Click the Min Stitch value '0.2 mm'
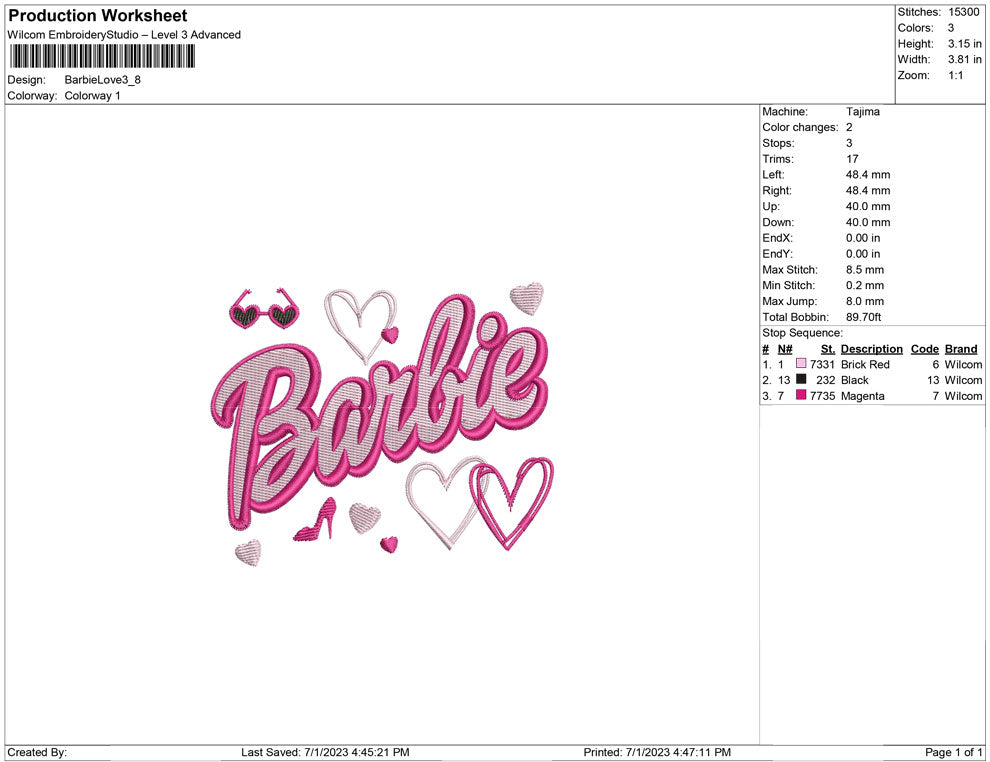990x762 pixels. tap(865, 285)
